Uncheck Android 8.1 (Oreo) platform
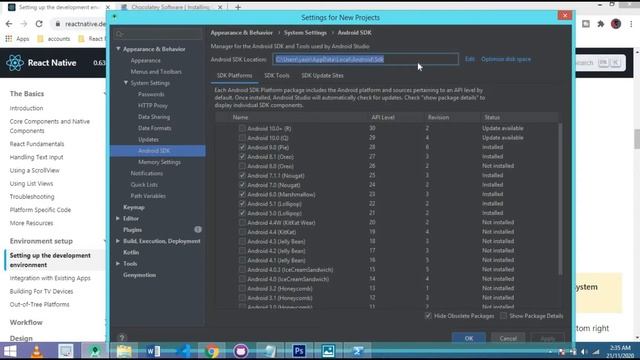The height and width of the screenshot is (360, 640). coord(242,156)
